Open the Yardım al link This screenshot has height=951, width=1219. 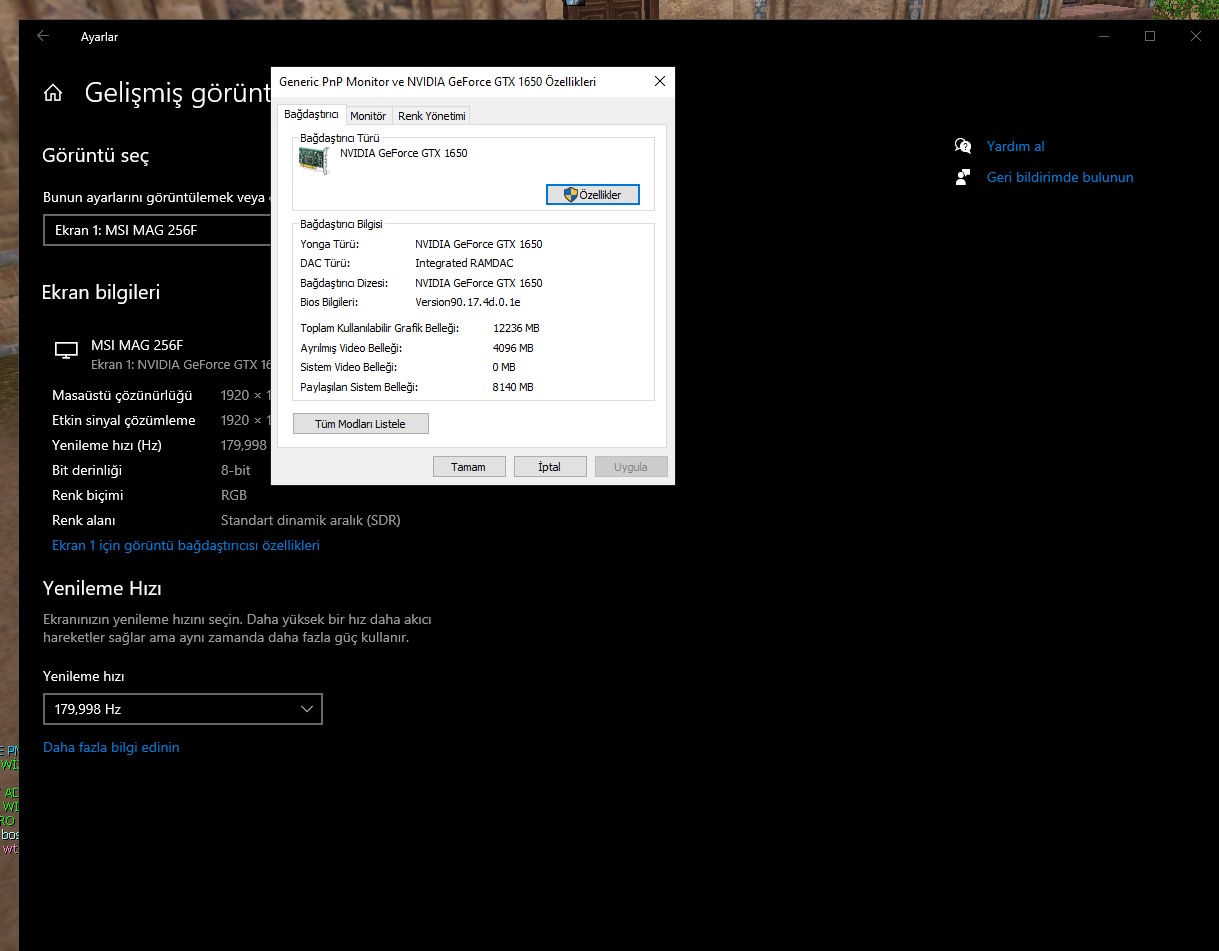coord(1015,146)
